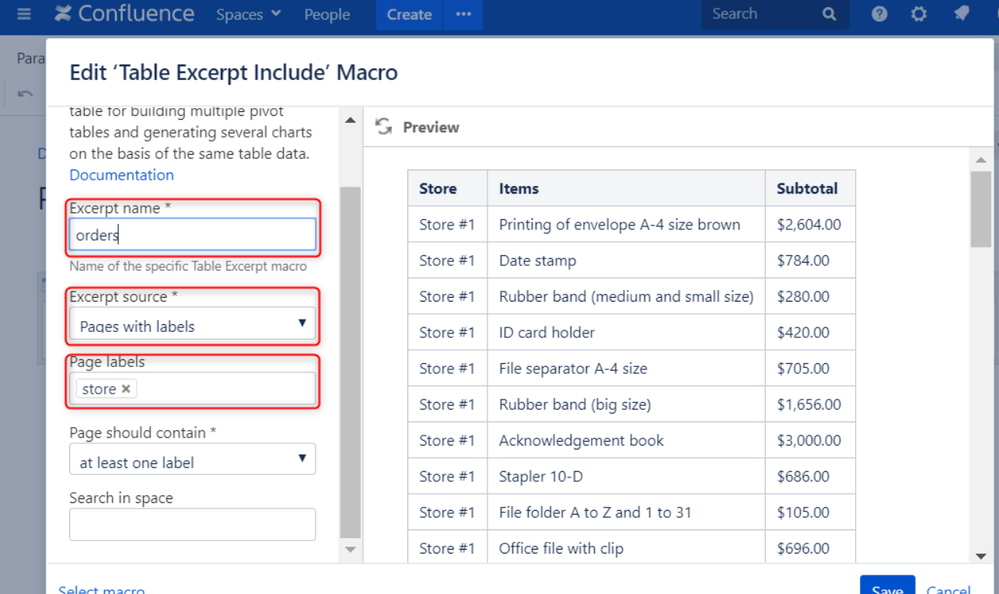This screenshot has width=999, height=594.
Task: Click the undo arrow in editor toolbar
Action: pos(25,94)
